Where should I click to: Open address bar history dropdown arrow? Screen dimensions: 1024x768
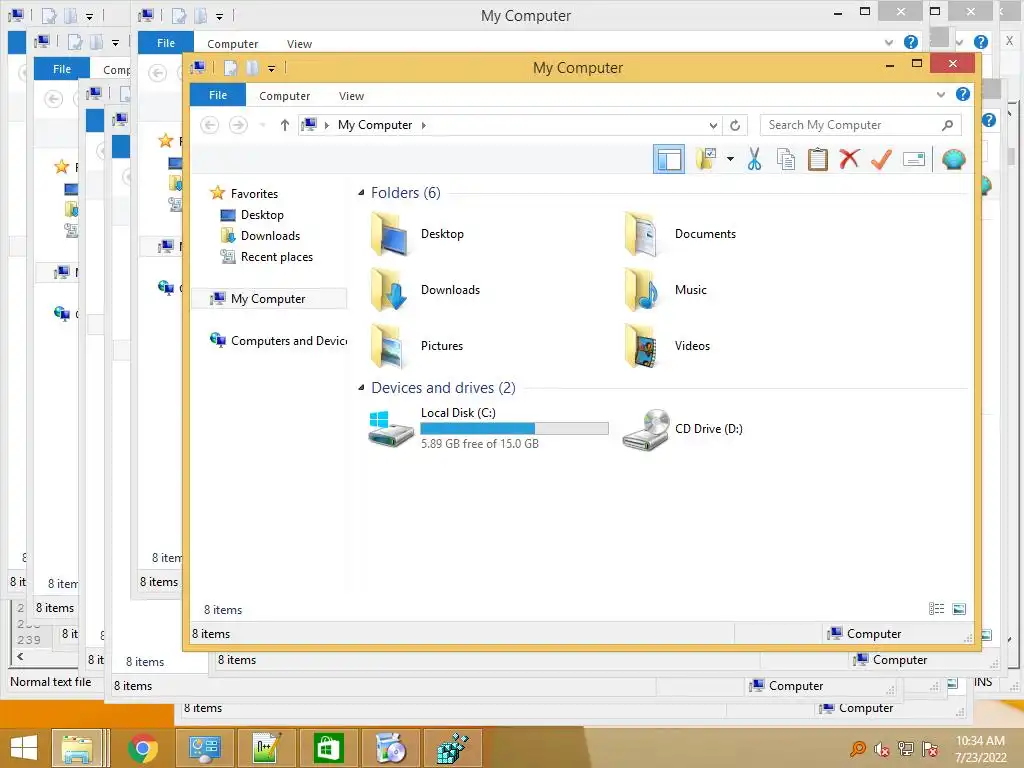coord(713,125)
